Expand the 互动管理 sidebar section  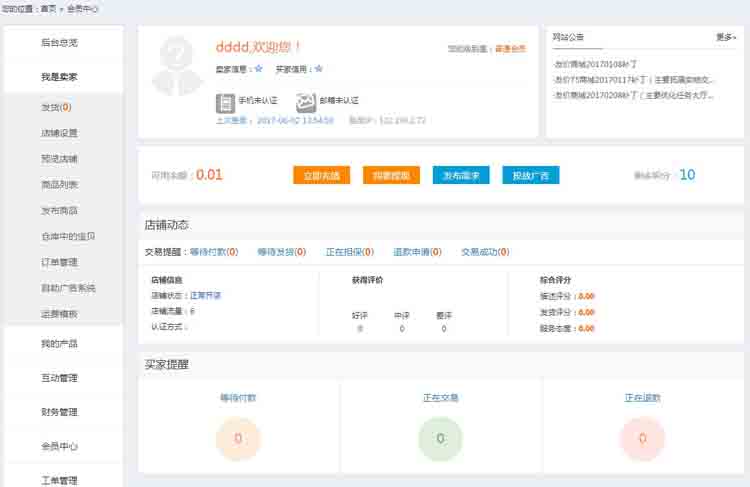pos(59,378)
